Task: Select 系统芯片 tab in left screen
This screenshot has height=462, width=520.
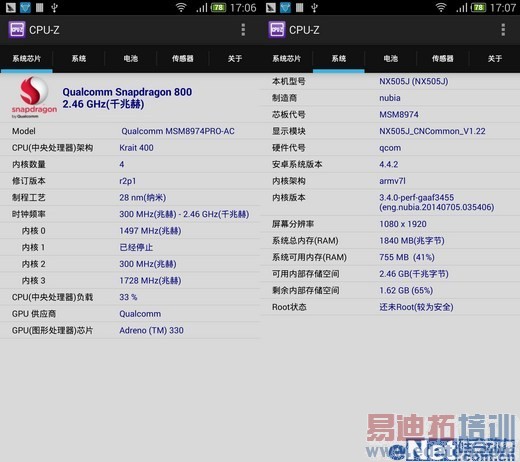Action: pyautogui.click(x=26, y=59)
